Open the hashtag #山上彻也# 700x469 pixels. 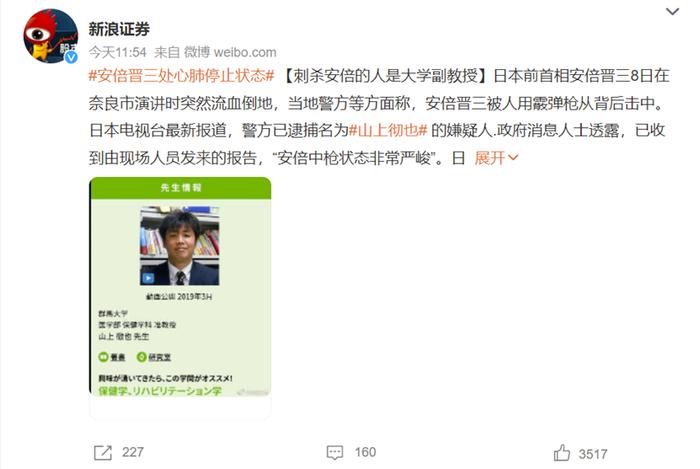click(388, 130)
